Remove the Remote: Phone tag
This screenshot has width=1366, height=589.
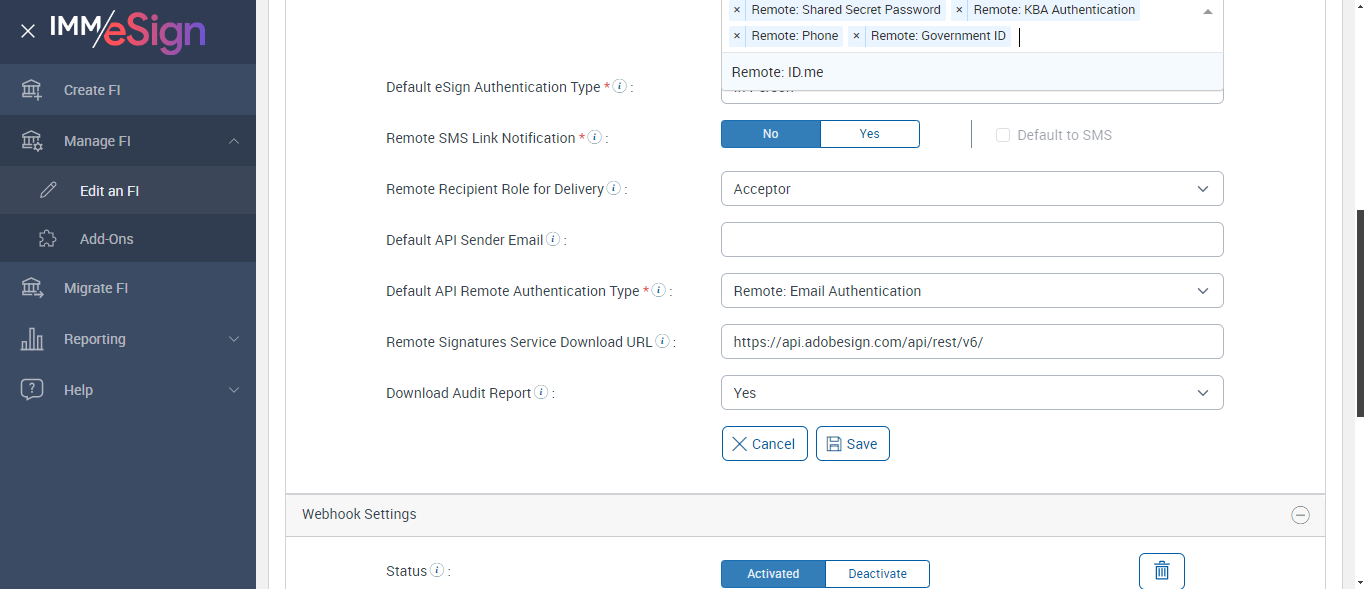coord(737,36)
